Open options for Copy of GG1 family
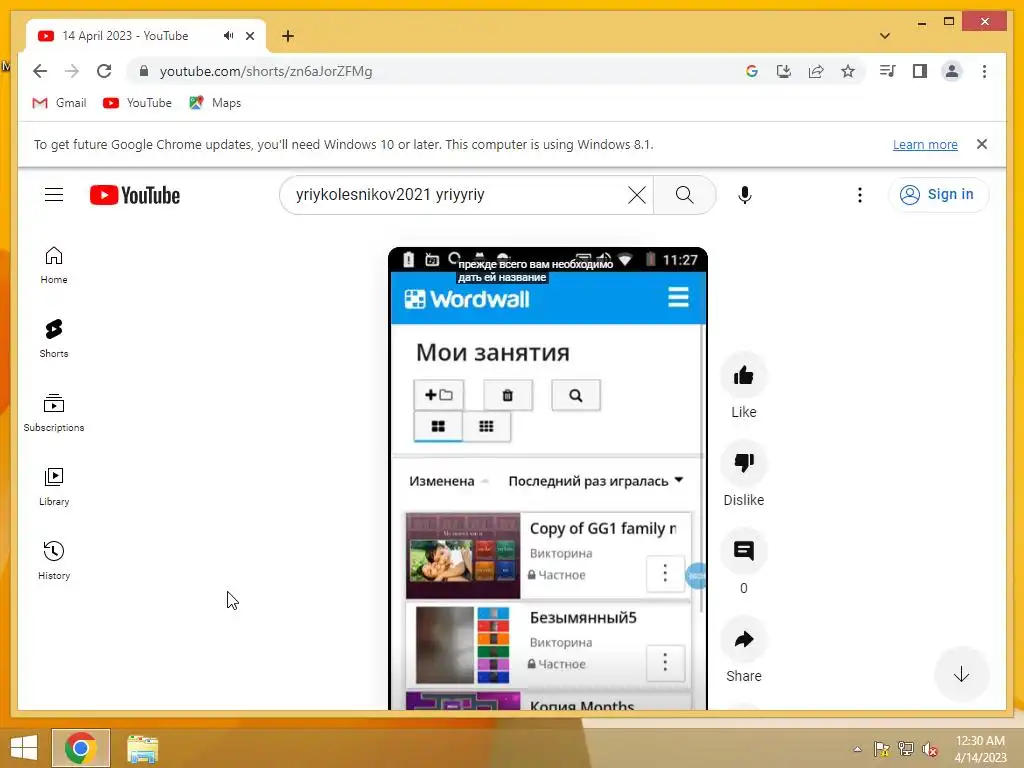This screenshot has width=1024, height=768. [665, 573]
